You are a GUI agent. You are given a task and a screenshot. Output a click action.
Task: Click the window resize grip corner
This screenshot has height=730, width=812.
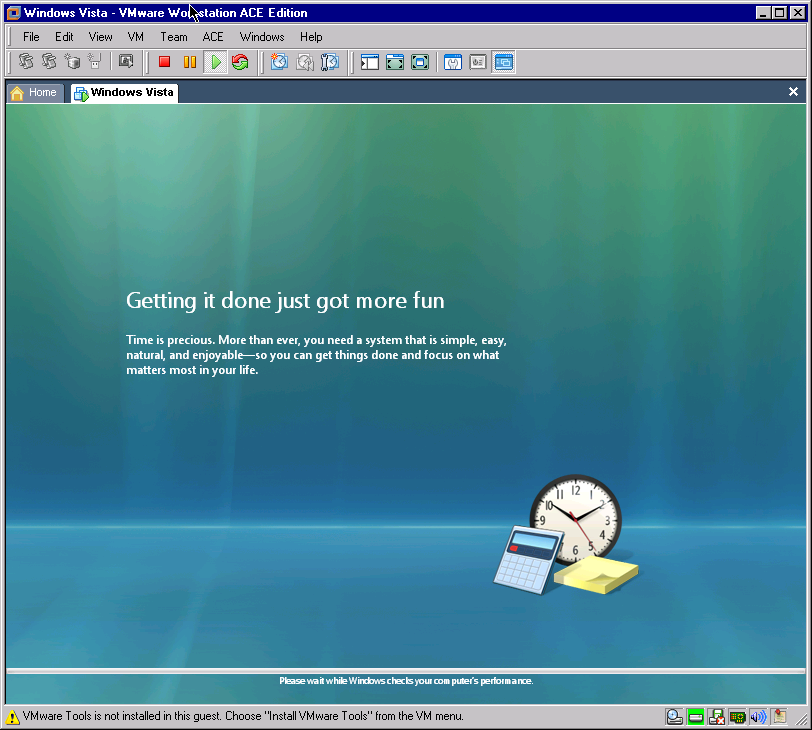[802, 720]
